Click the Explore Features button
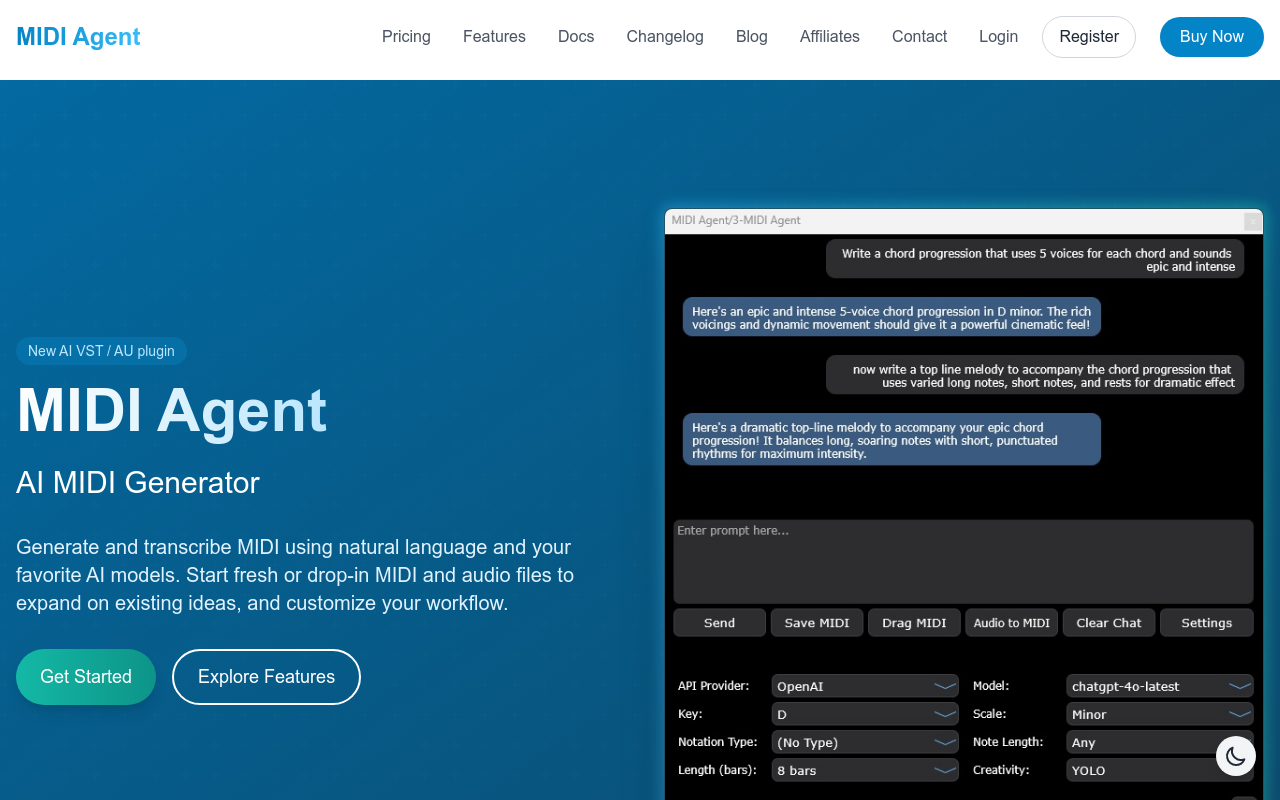 click(266, 677)
